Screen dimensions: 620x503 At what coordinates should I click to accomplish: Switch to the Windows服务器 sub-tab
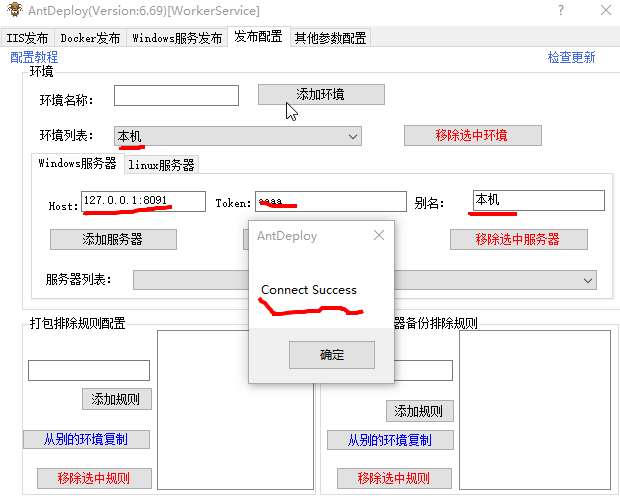[x=78, y=163]
